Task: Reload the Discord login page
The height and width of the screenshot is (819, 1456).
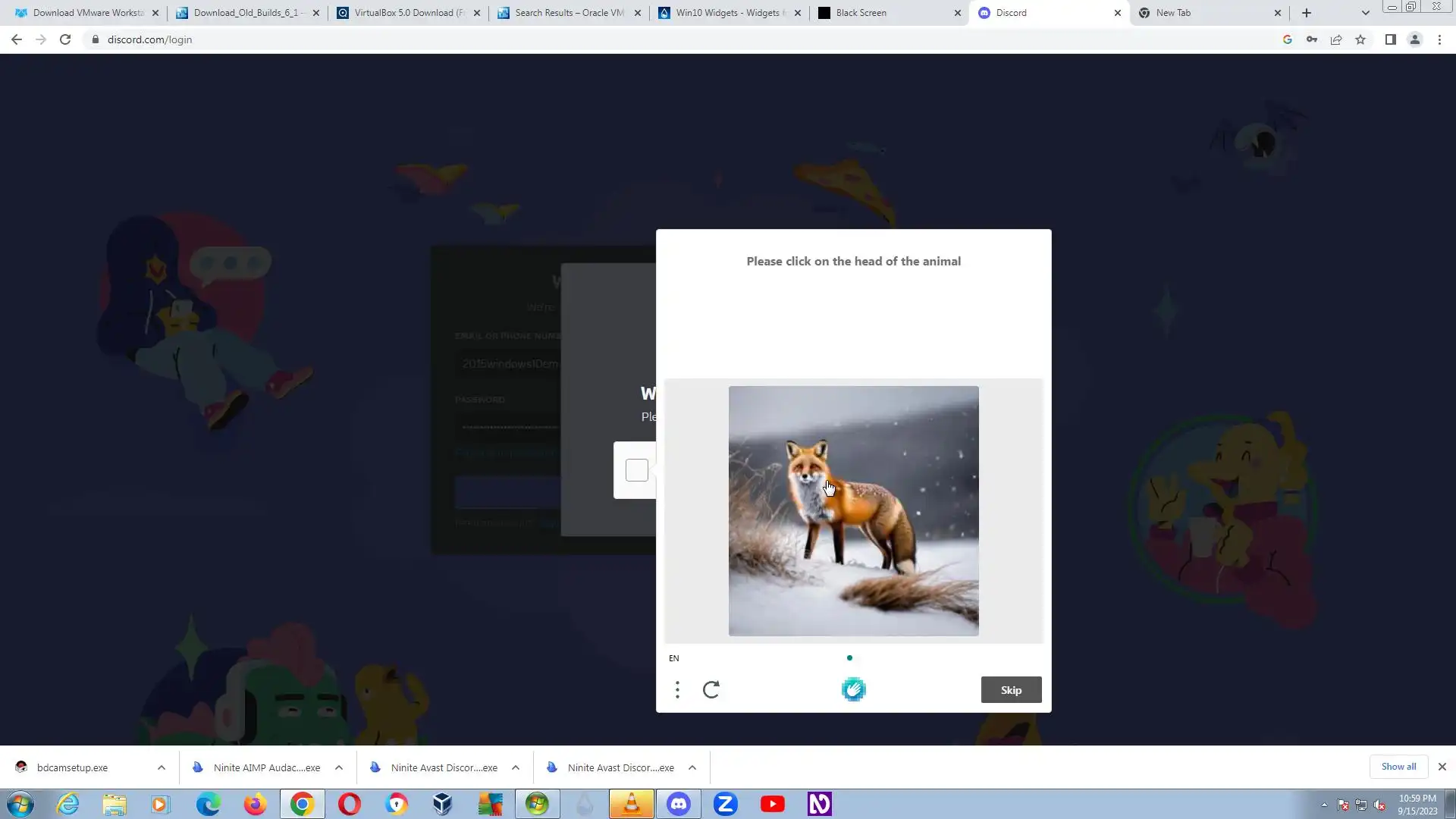Action: point(65,39)
